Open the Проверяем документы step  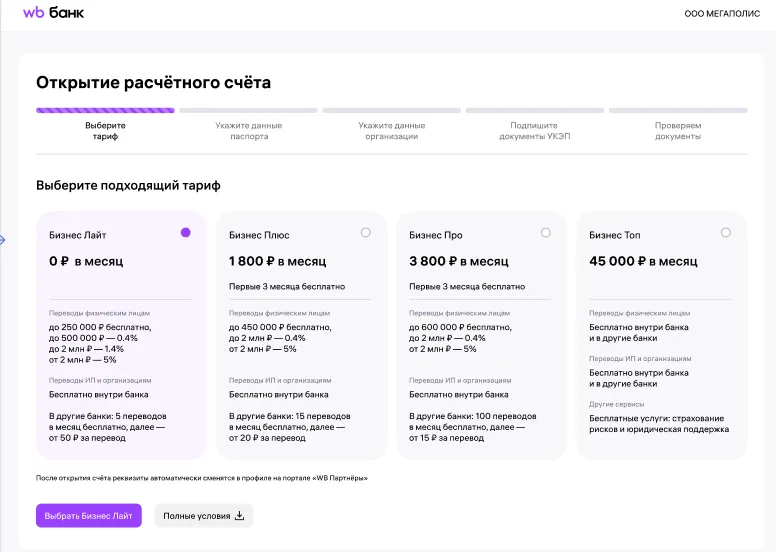coord(678,130)
